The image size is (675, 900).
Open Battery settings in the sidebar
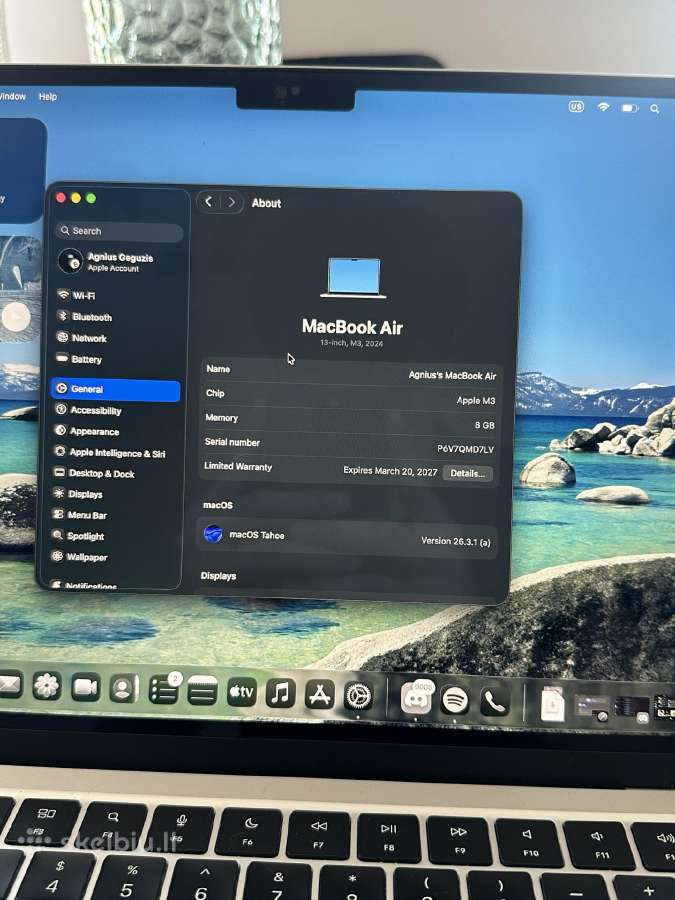click(79, 359)
